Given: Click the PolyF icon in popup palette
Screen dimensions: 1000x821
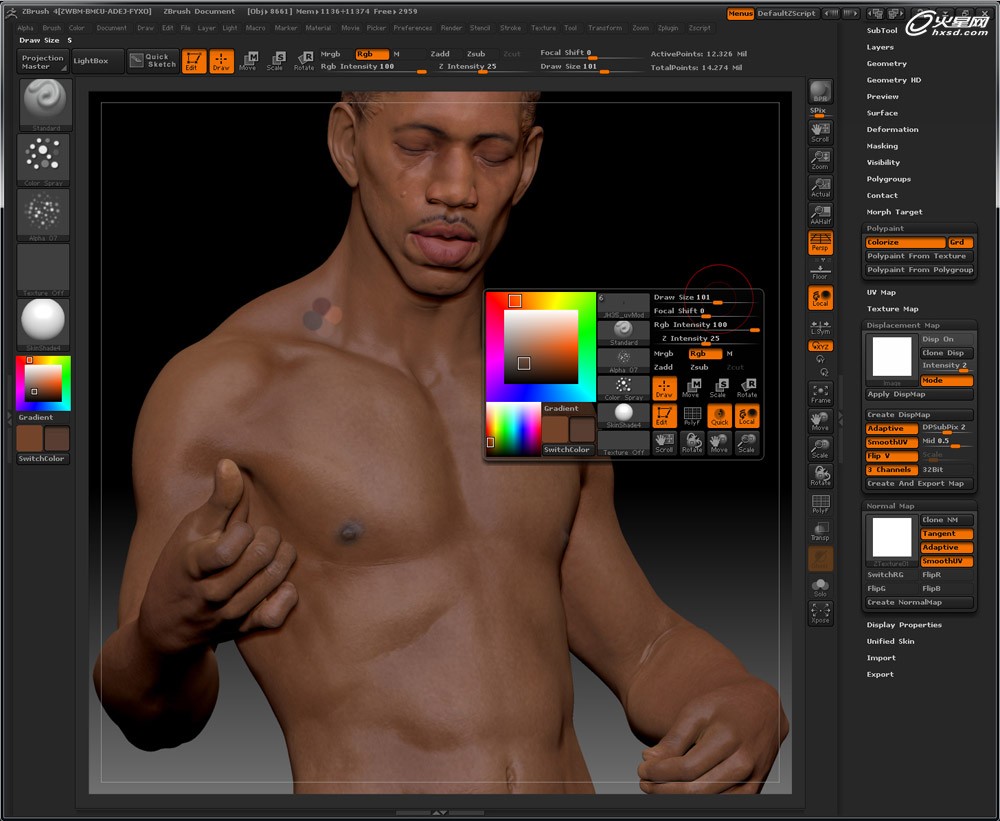Looking at the screenshot, I should (692, 416).
